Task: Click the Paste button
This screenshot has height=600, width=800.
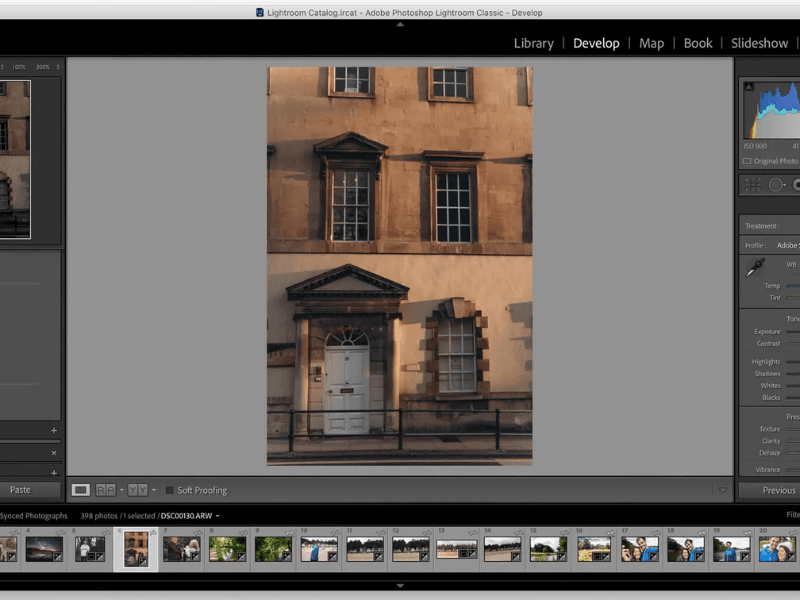Action: click(x=30, y=490)
